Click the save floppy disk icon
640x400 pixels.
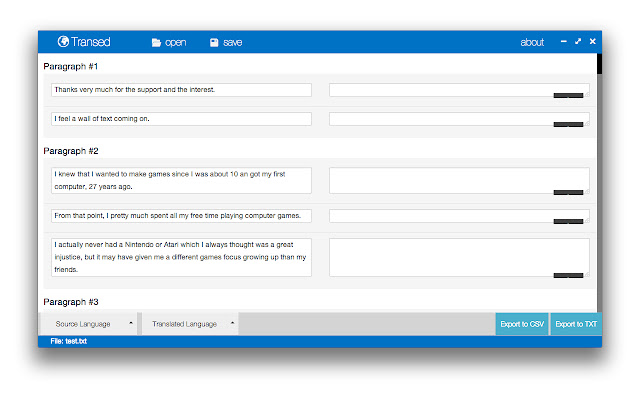[x=214, y=42]
